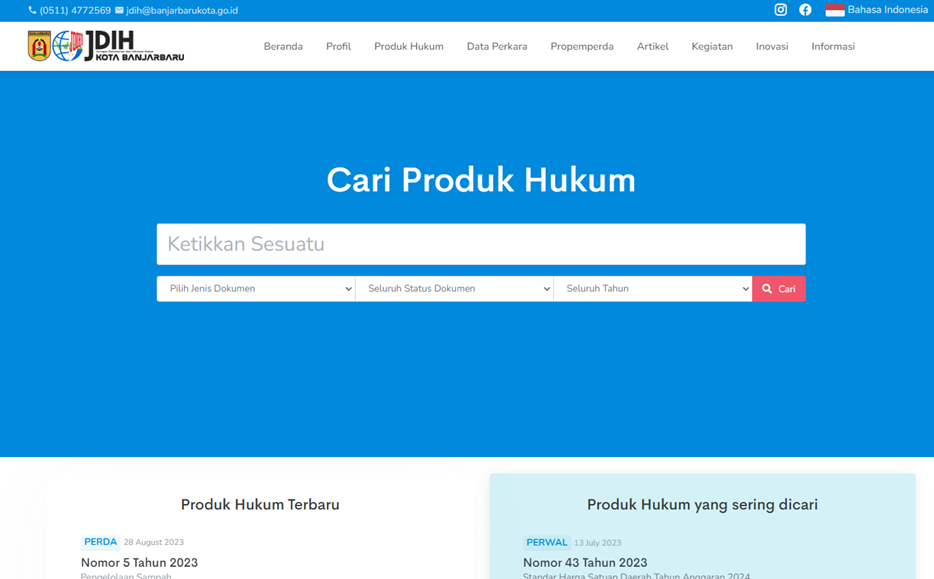Expand the Pilih Jenis Dokumen dropdown
This screenshot has height=579, width=934.
pyautogui.click(x=256, y=289)
